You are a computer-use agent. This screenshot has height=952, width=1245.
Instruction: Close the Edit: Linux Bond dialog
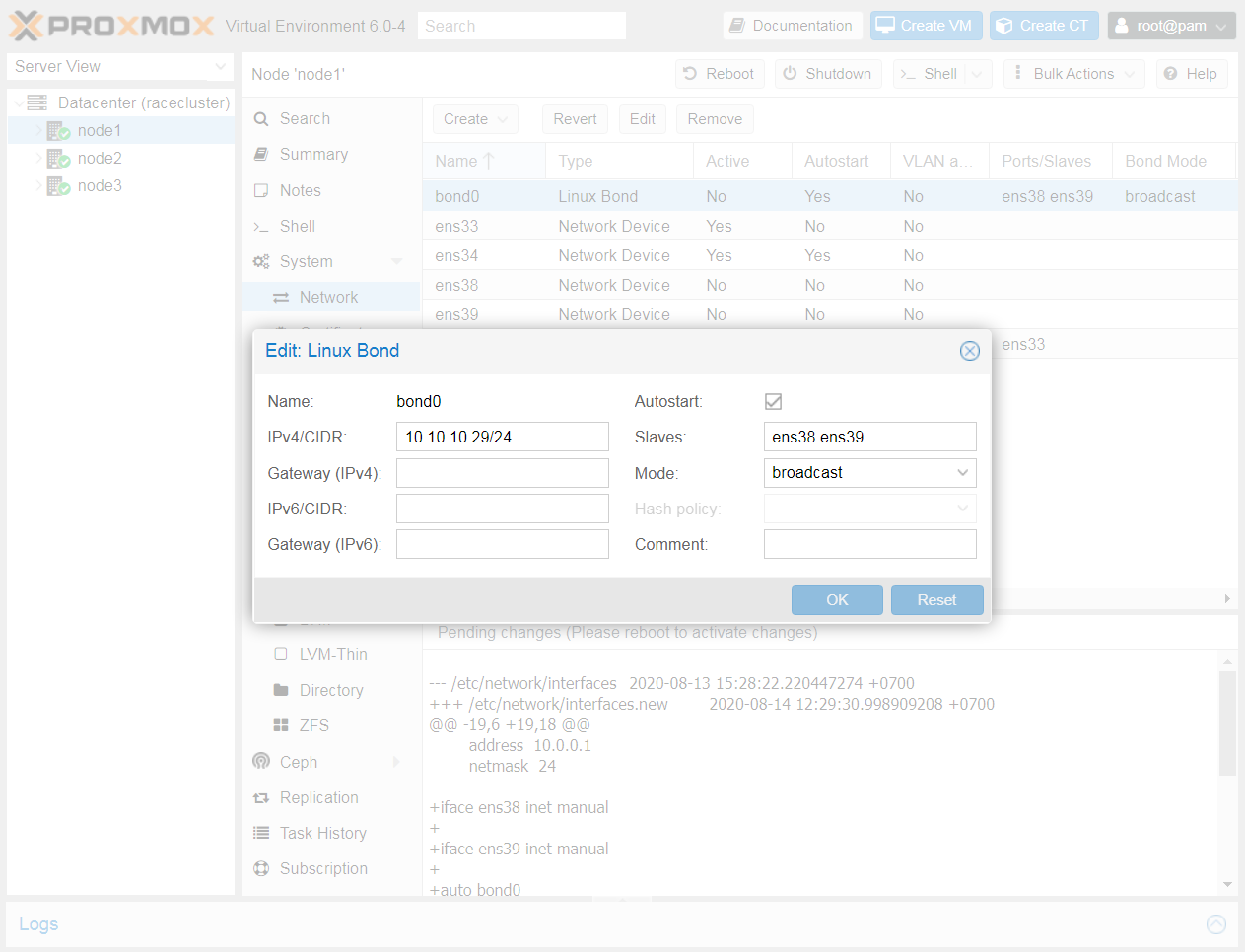tap(970, 351)
